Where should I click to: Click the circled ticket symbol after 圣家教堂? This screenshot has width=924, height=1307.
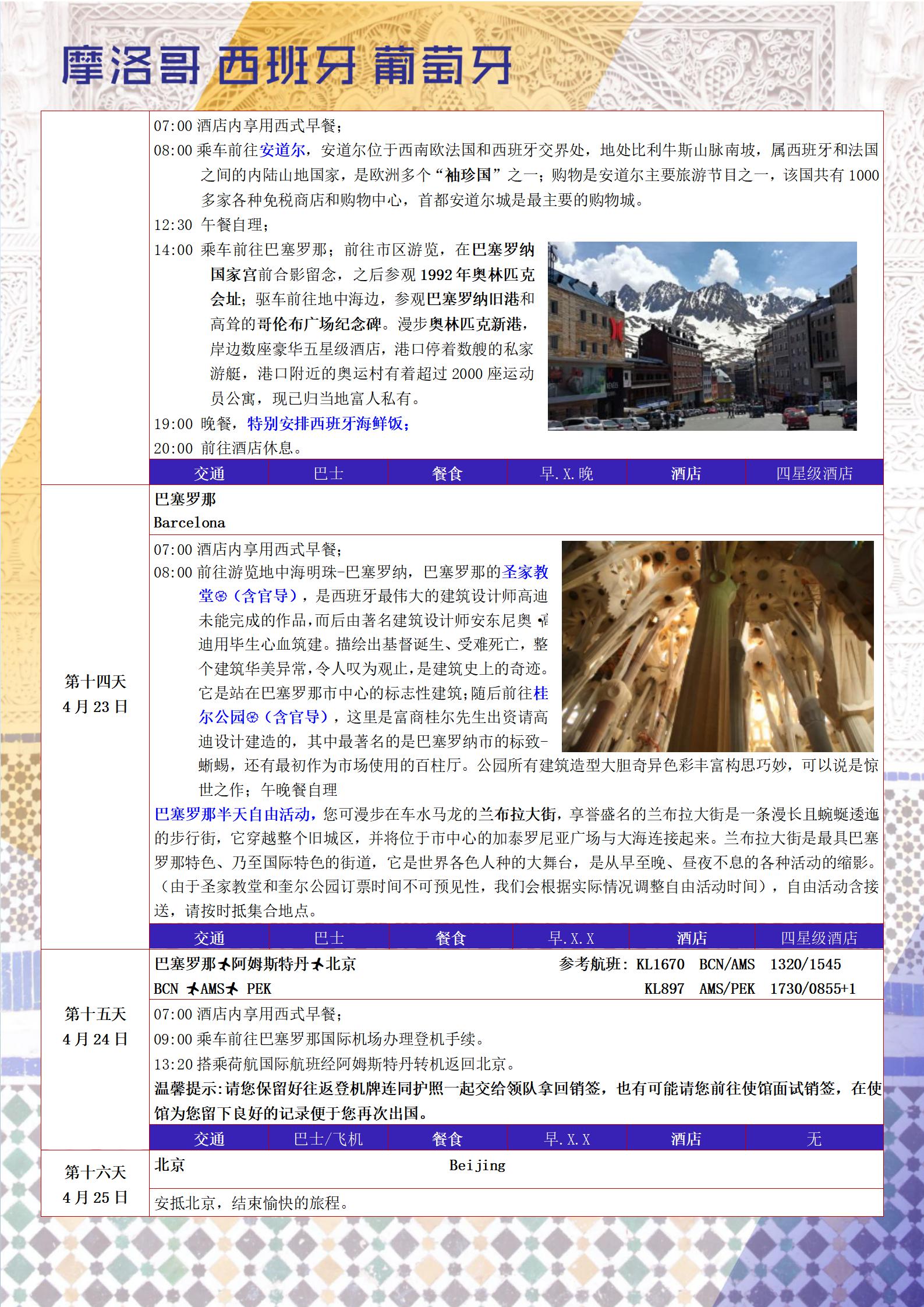[x=221, y=597]
